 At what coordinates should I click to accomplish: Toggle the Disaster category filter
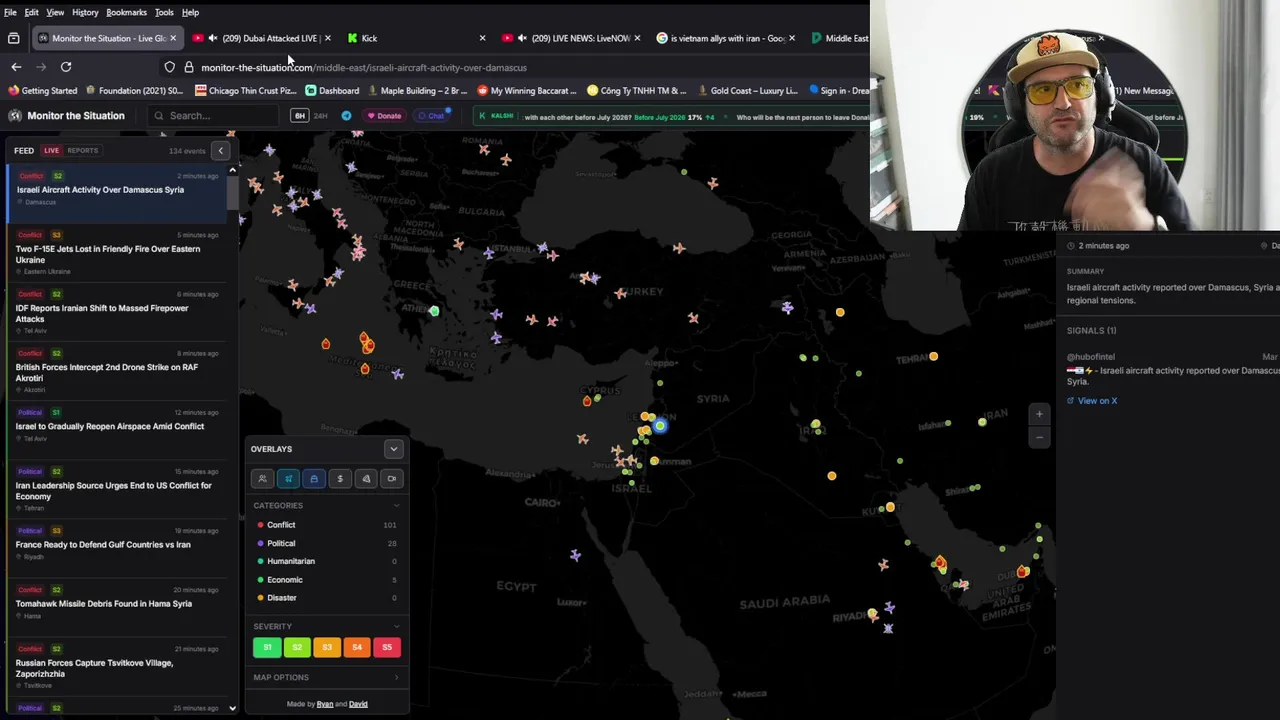pyautogui.click(x=327, y=598)
